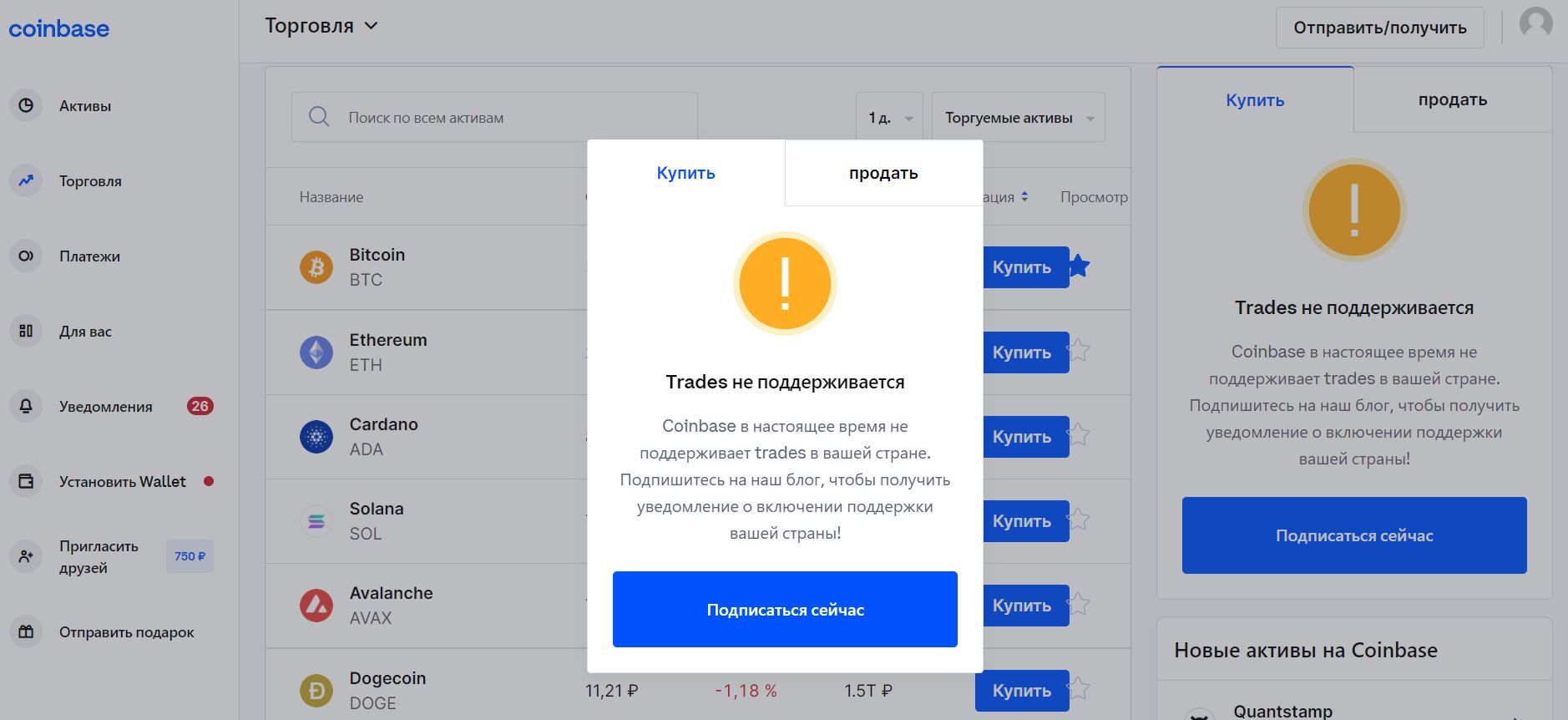Select Купить tab in the right panel
The image size is (1568, 720).
(1255, 99)
